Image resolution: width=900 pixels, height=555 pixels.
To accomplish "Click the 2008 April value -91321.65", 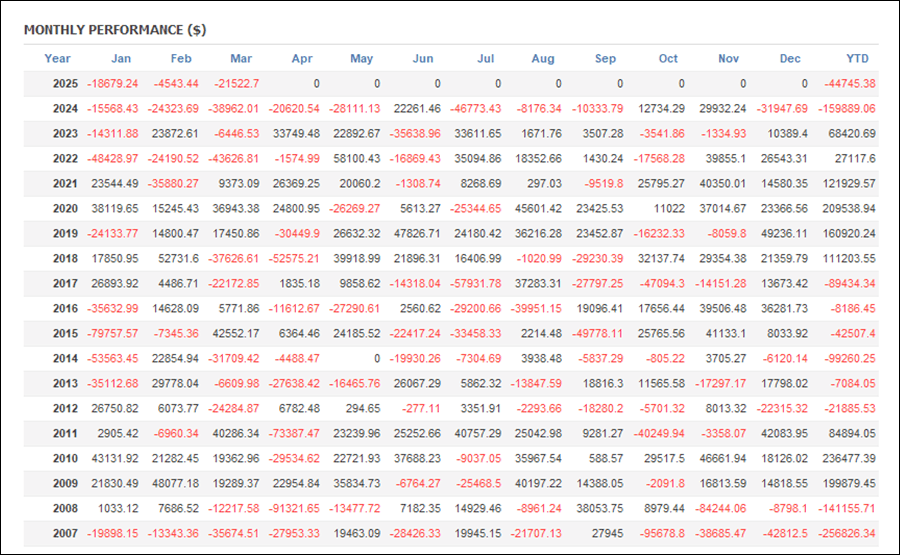I will click(x=294, y=509).
